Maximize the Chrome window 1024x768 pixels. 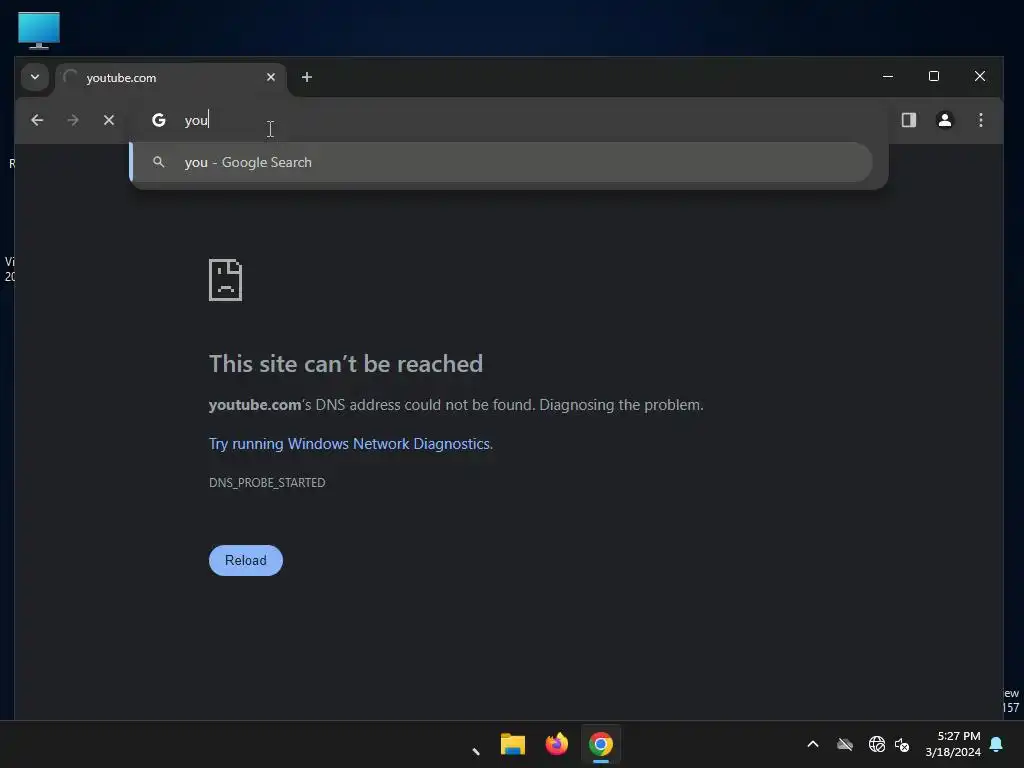934,76
